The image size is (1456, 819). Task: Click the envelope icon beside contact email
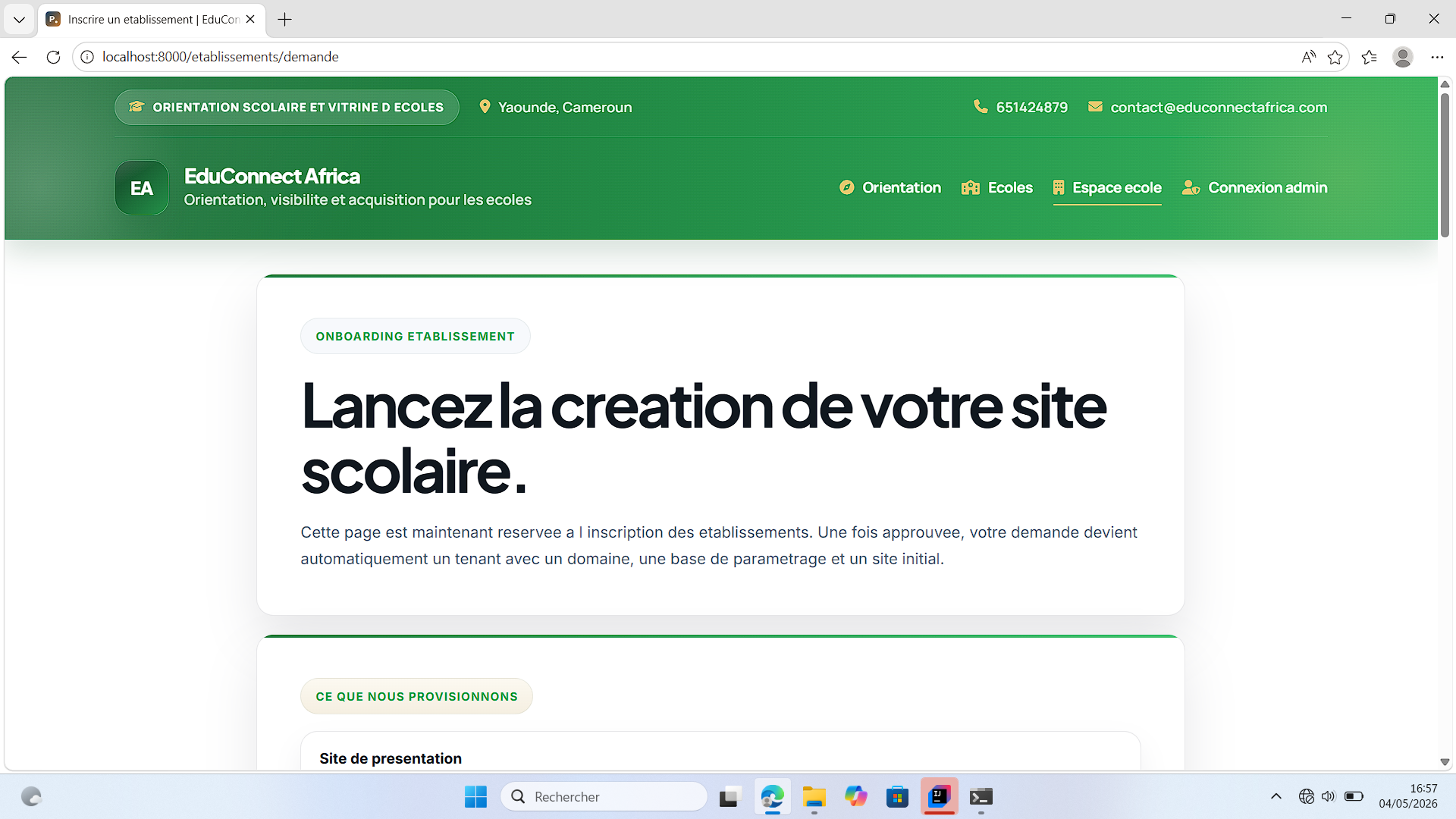(x=1095, y=107)
